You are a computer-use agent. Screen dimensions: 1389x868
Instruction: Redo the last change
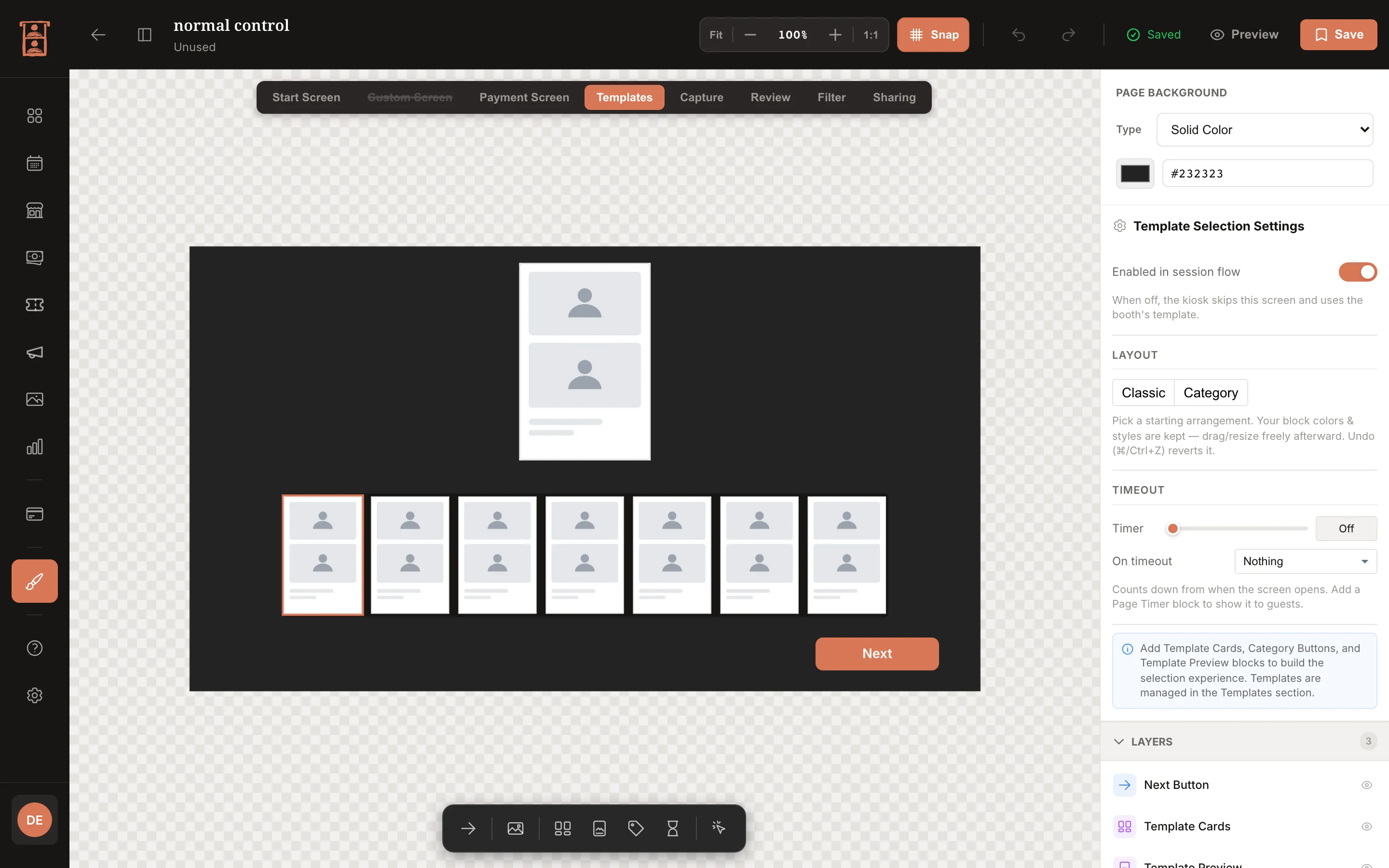(1068, 35)
